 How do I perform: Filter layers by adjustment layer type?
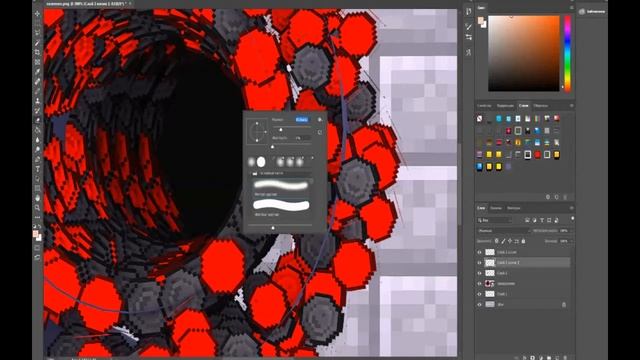(535, 220)
